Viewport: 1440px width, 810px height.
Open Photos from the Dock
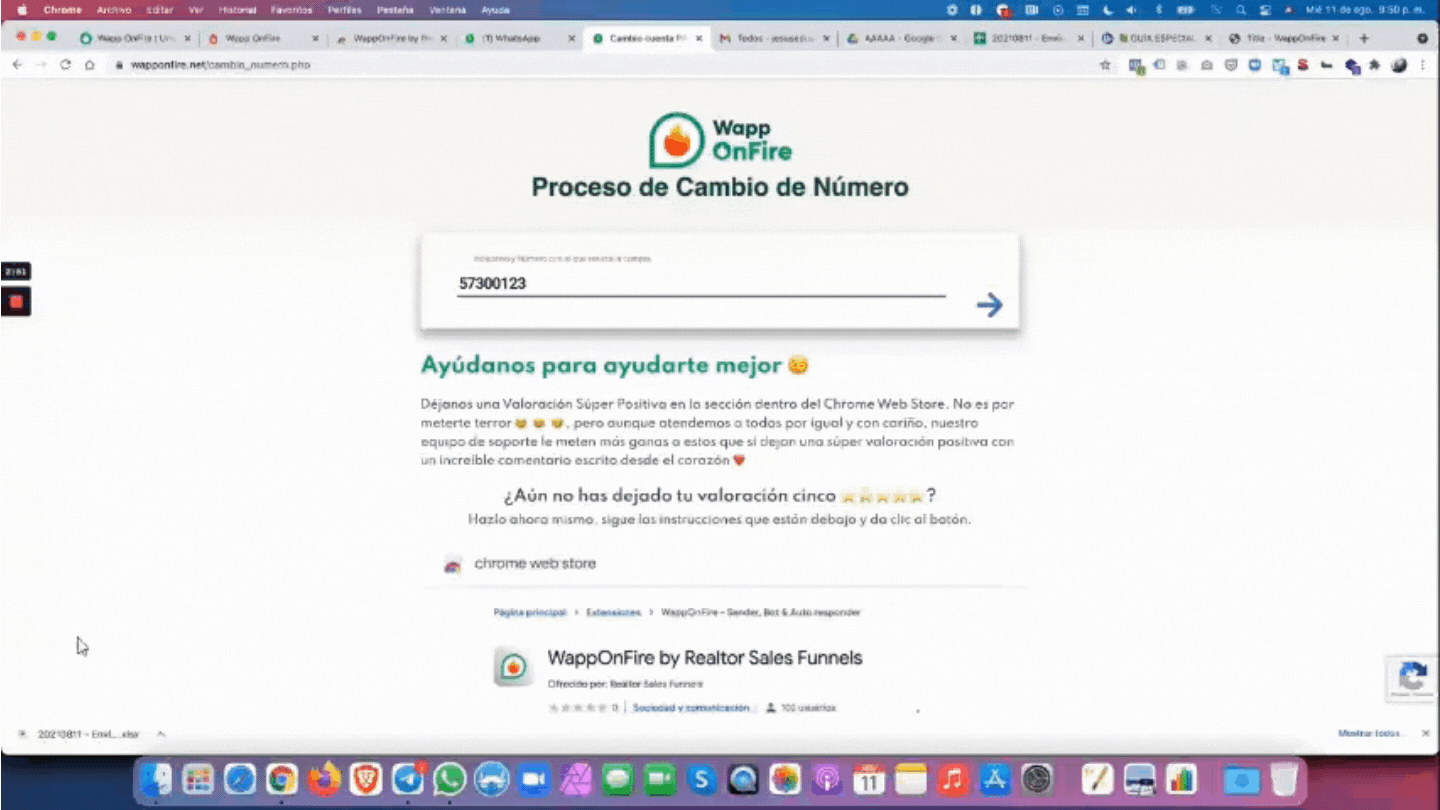785,779
